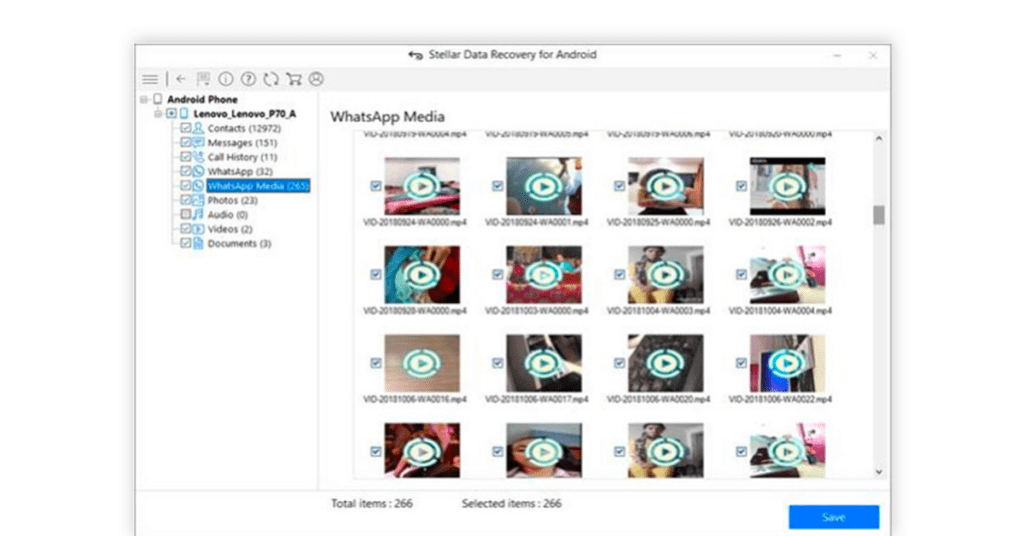Screen dimensions: 1024x536
Task: Collapse the Android Phone tree node
Action: pyautogui.click(x=145, y=100)
